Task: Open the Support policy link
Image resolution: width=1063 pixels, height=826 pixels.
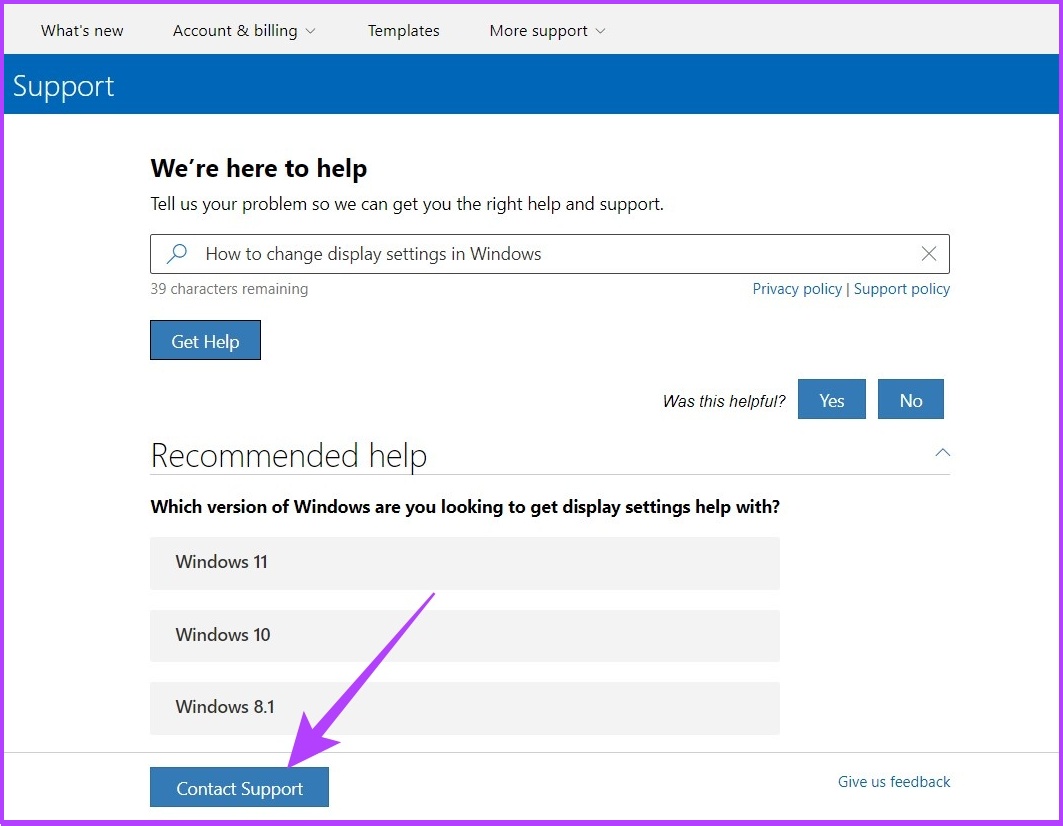Action: [x=902, y=289]
